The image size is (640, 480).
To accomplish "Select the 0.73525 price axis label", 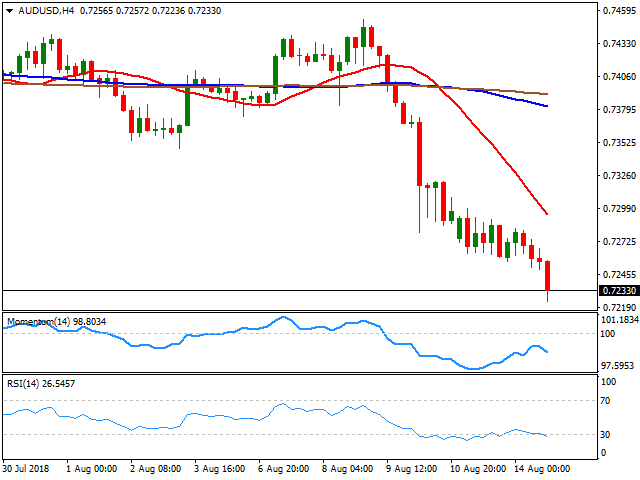I will click(619, 142).
